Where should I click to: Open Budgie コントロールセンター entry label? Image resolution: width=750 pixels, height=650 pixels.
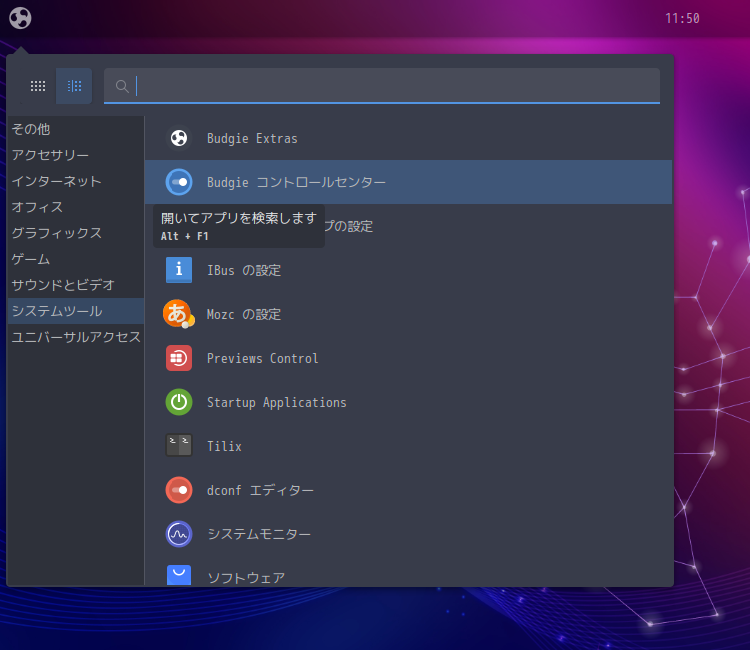(x=296, y=183)
